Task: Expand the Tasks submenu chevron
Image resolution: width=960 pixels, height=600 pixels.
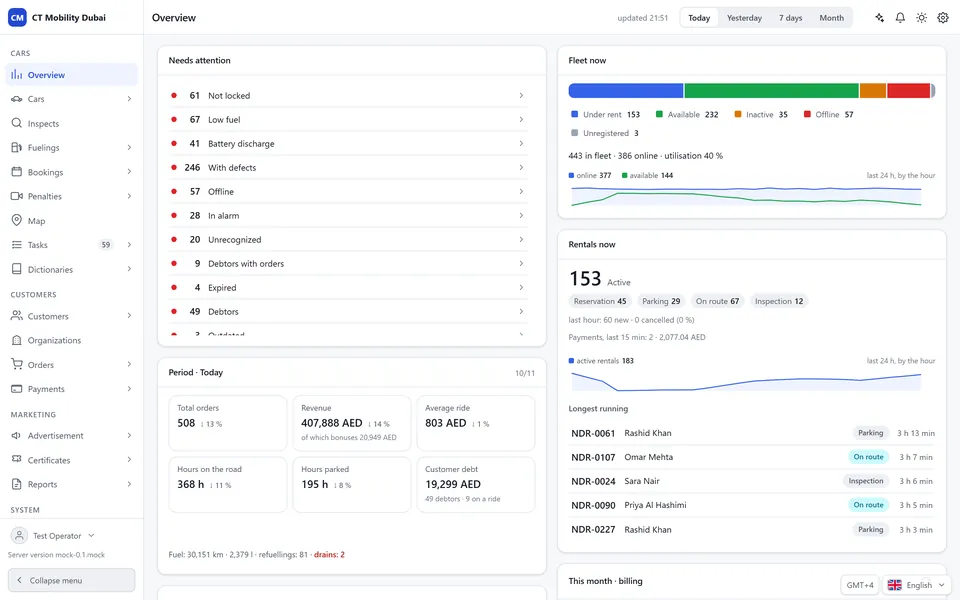Action: tap(129, 245)
